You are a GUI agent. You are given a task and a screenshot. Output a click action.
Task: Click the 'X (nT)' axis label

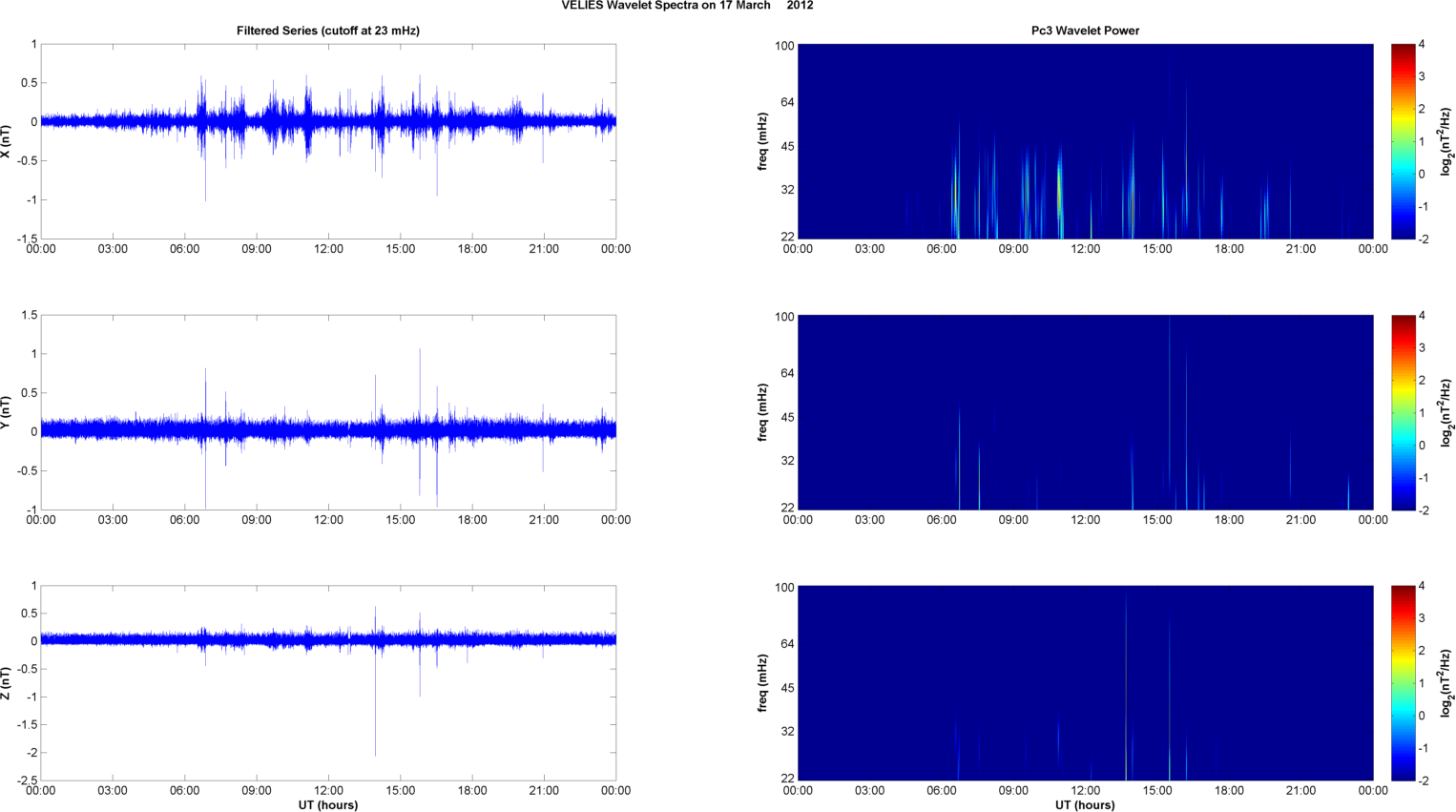(7, 141)
